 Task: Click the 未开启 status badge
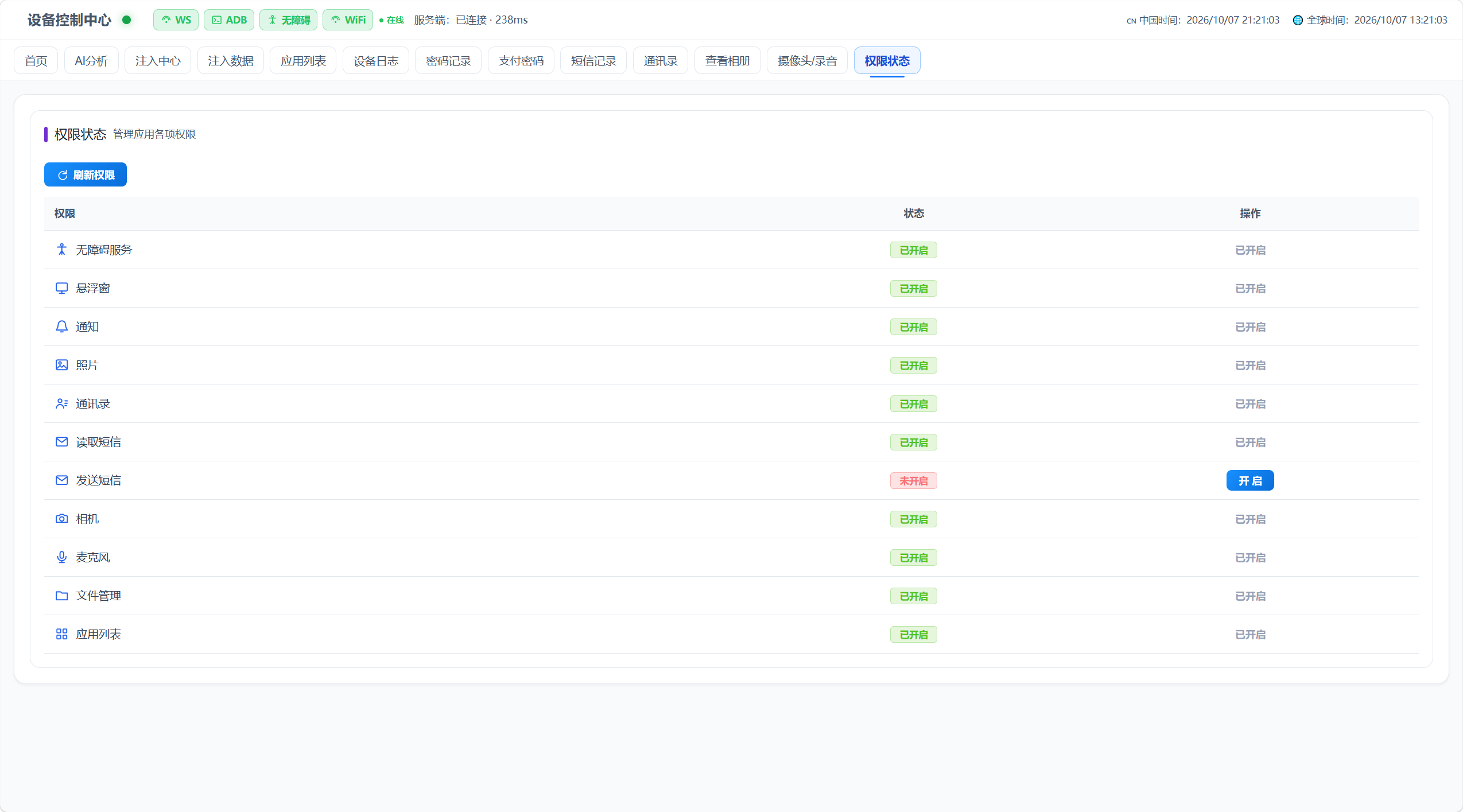coord(914,480)
